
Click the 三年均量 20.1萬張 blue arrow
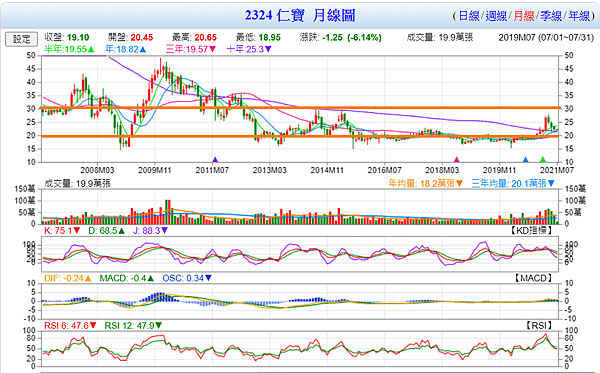tap(551, 184)
